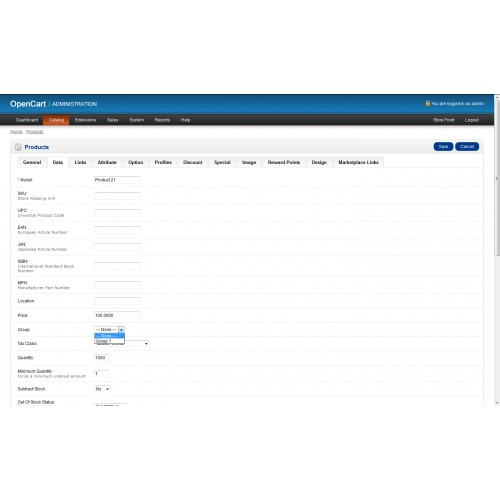500x500 pixels.
Task: Open the Subtract Stock dropdown
Action: (102, 389)
